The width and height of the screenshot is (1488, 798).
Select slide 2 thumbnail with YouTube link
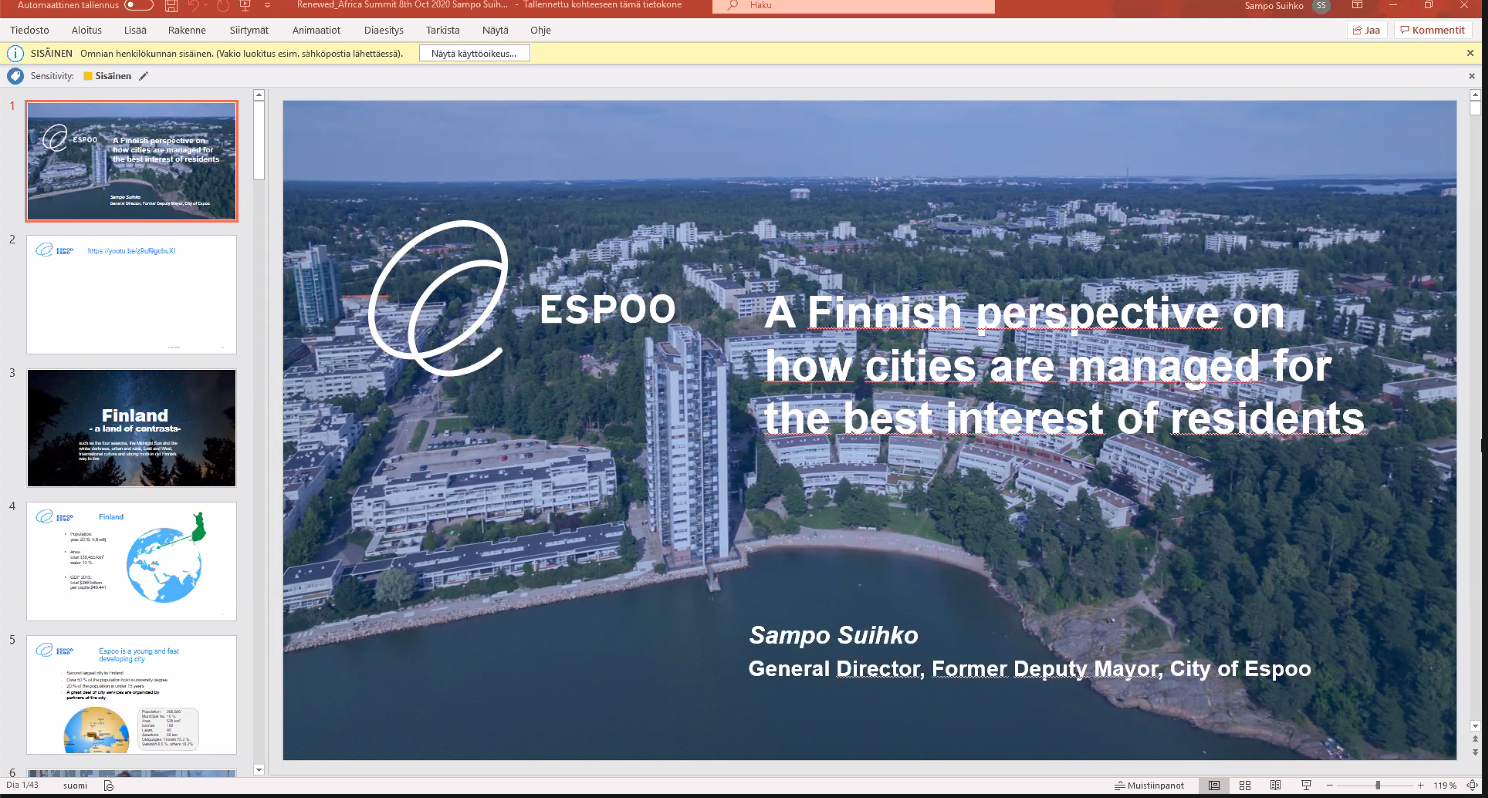(132, 295)
